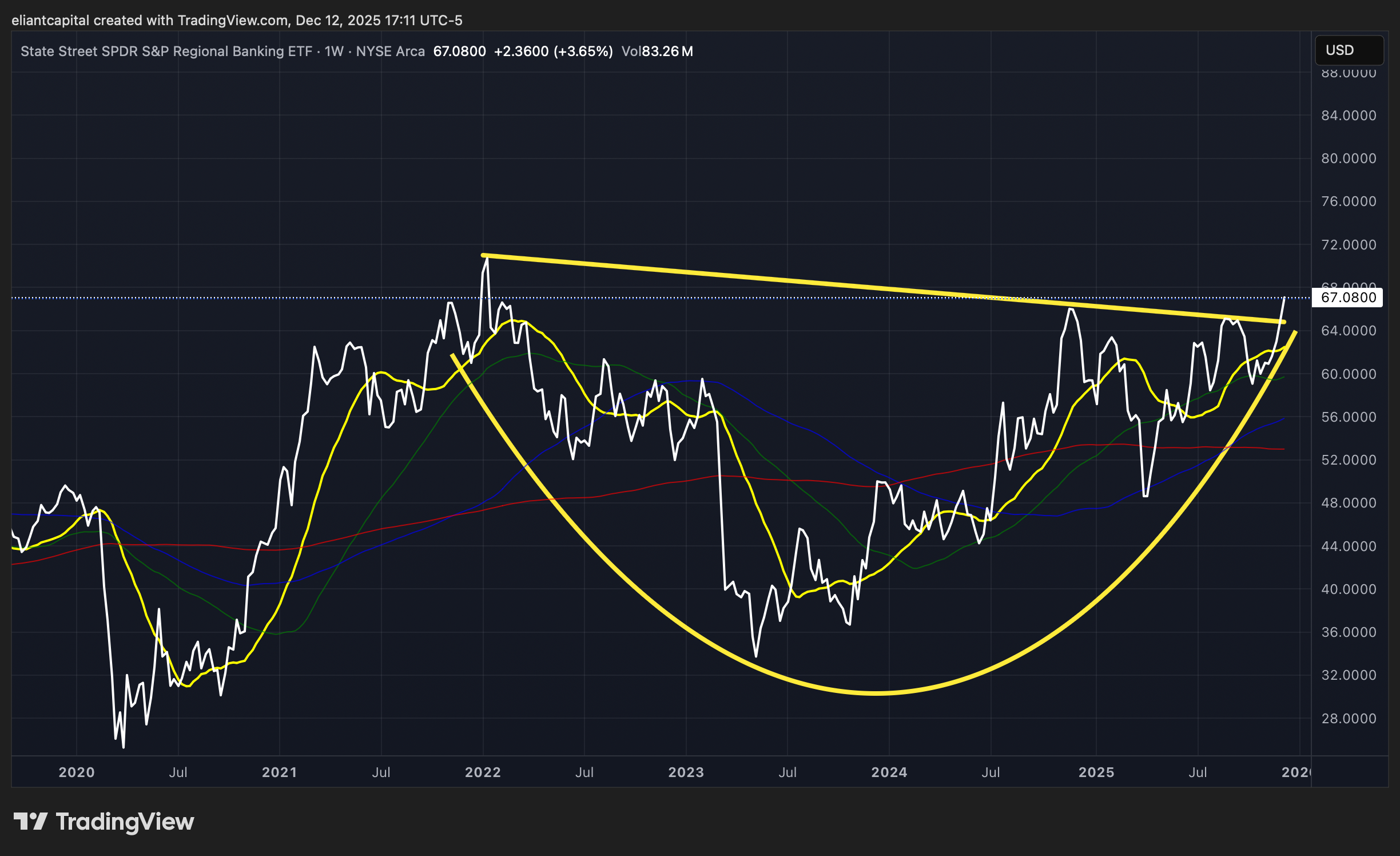Viewport: 1400px width, 856px height.
Task: Click the 2021 label on time axis
Action: click(x=279, y=772)
